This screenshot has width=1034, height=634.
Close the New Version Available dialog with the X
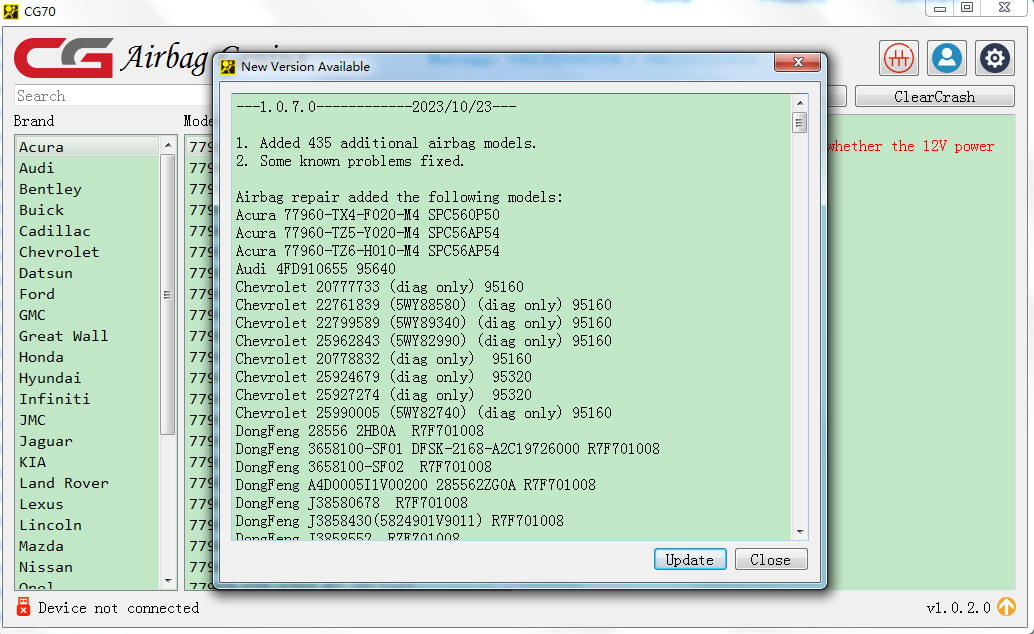(797, 62)
